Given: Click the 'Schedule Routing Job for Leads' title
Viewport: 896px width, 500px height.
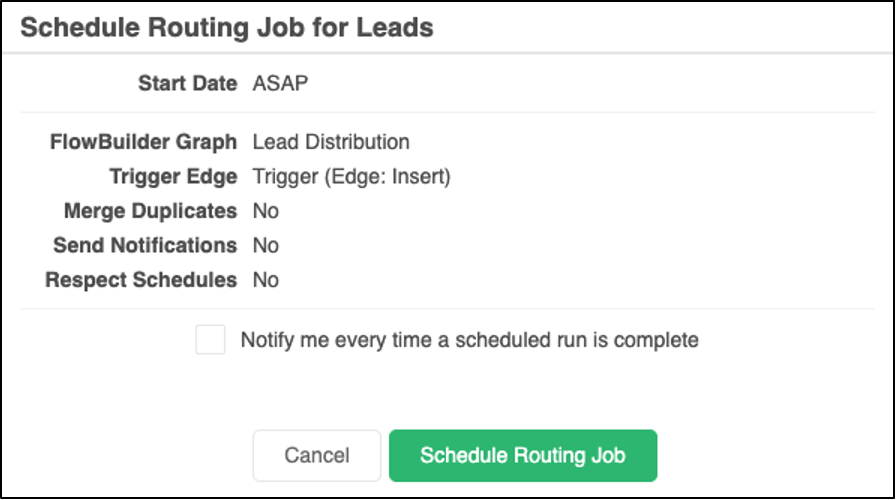Looking at the screenshot, I should coord(227,27).
